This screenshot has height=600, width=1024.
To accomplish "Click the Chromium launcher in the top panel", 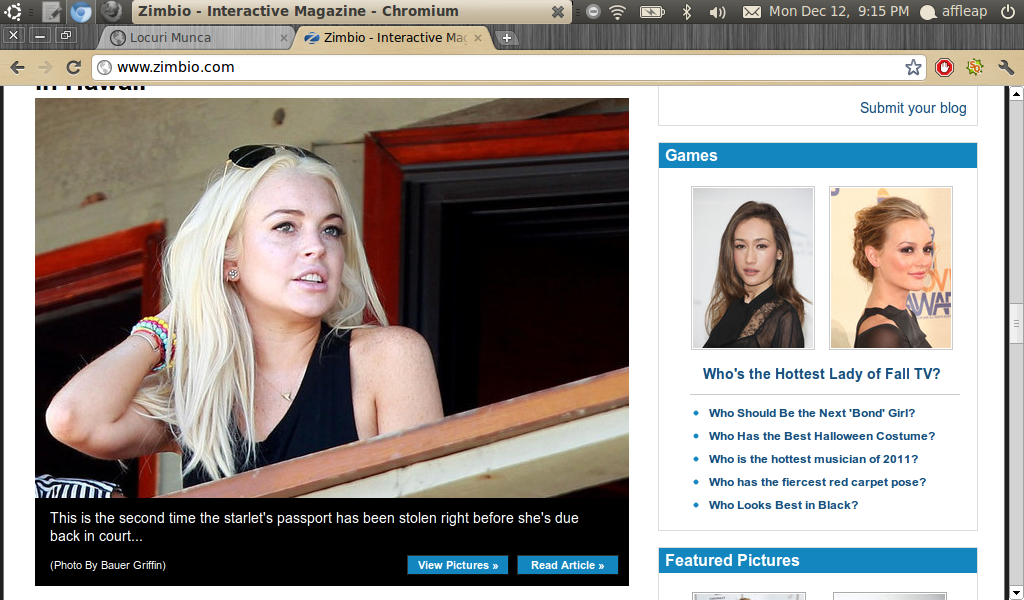I will [x=81, y=11].
